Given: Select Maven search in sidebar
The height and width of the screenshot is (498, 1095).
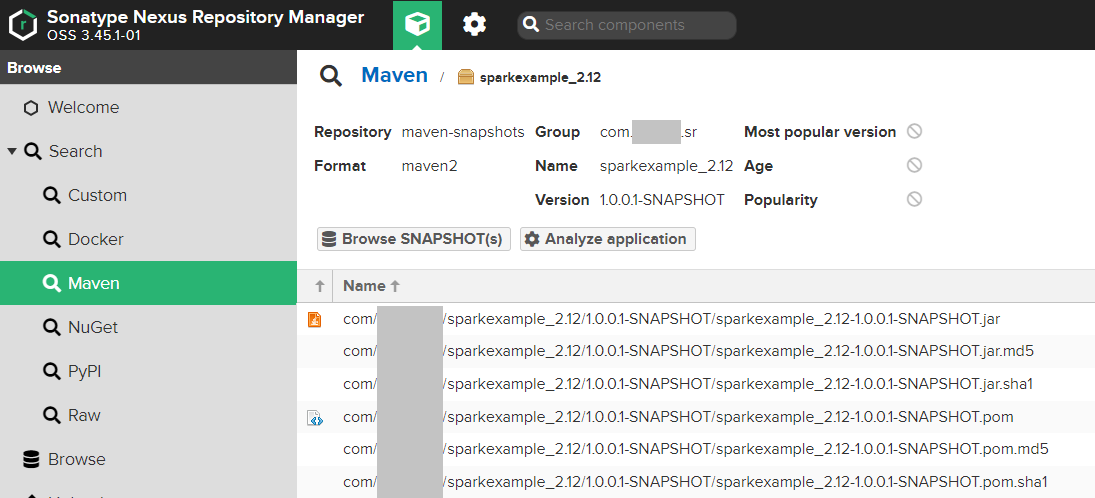Looking at the screenshot, I should click(x=148, y=284).
